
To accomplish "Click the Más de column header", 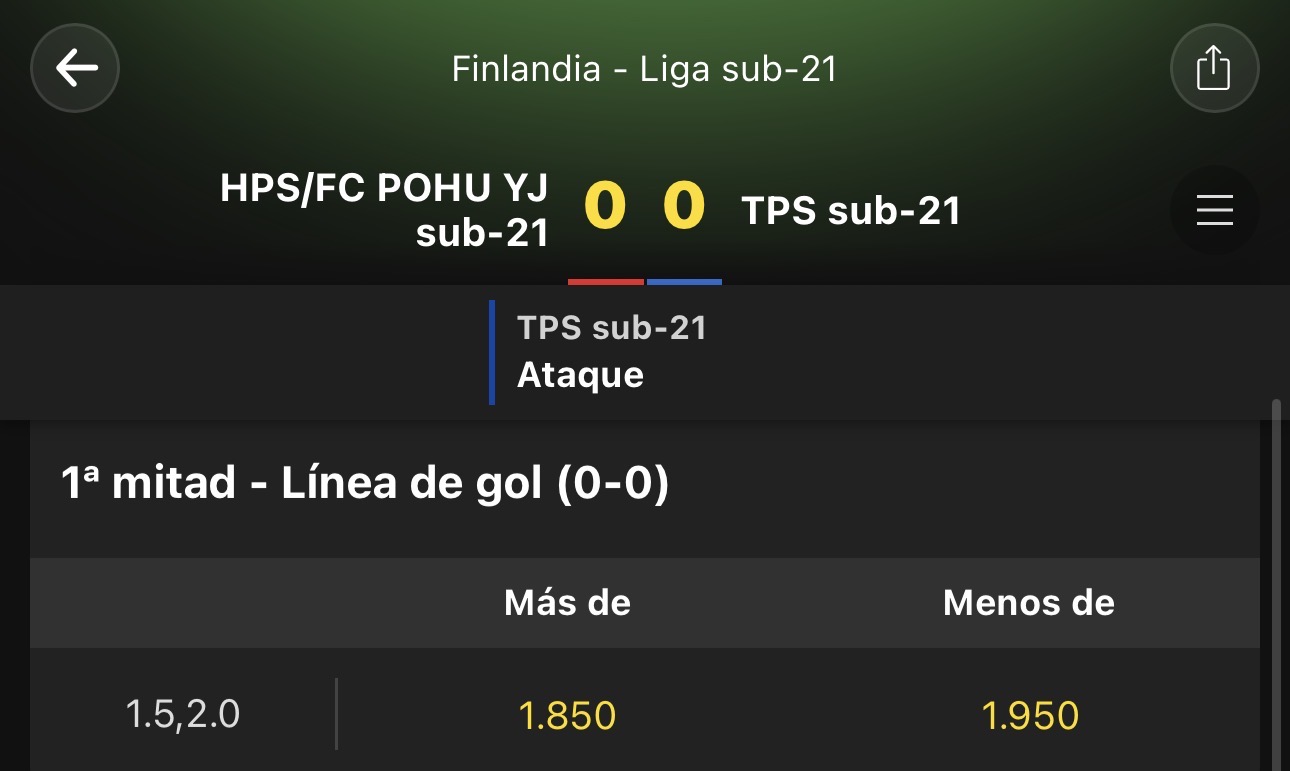I will pos(567,602).
